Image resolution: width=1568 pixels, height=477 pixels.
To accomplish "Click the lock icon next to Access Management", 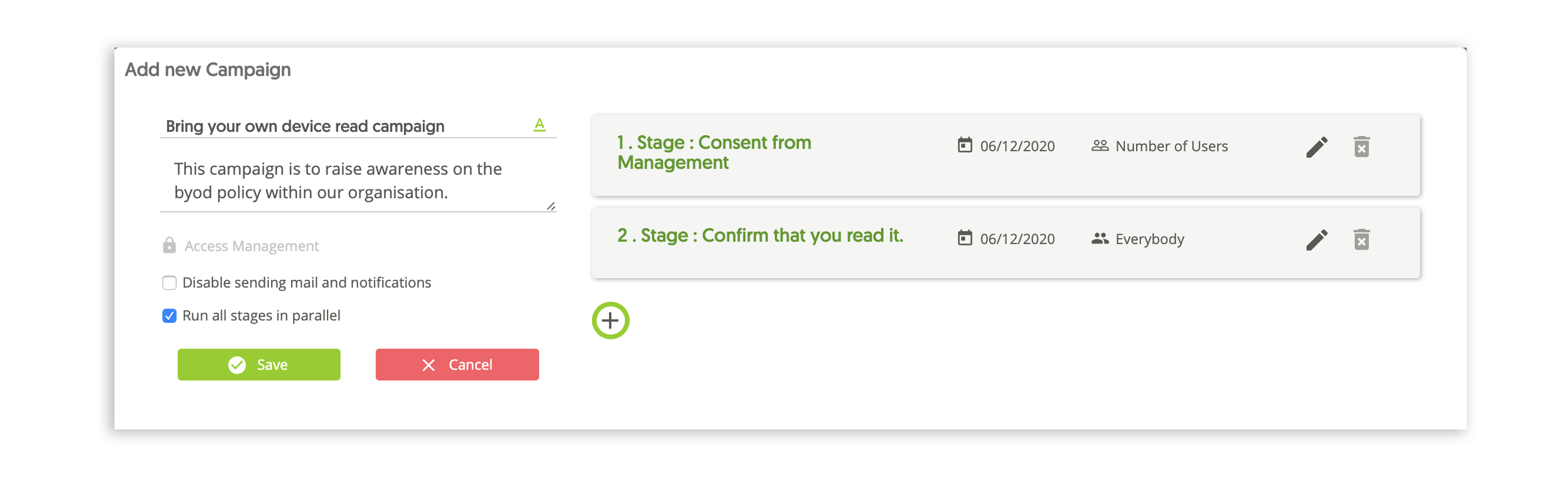I will click(169, 245).
